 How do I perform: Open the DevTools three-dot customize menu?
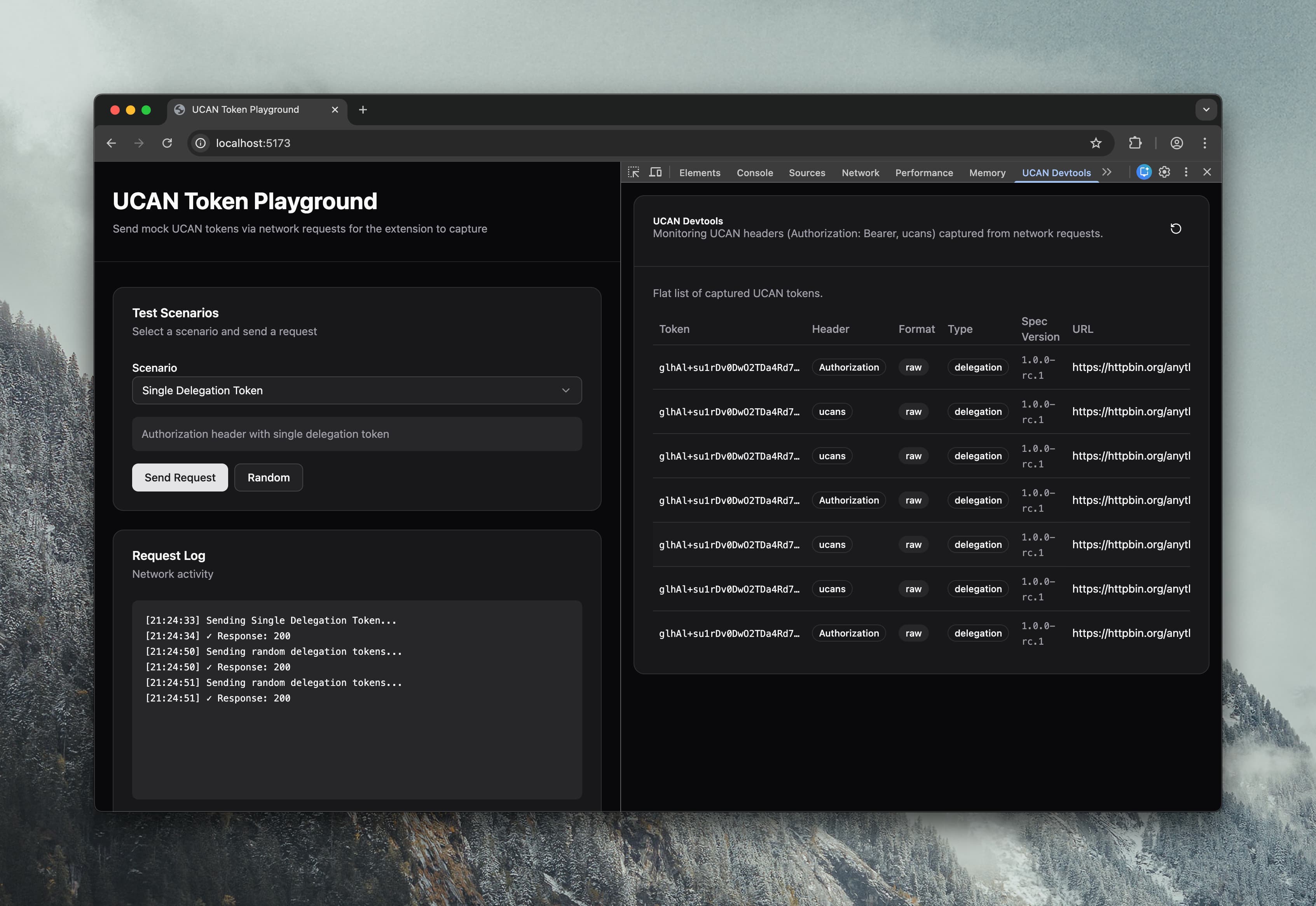(1185, 172)
